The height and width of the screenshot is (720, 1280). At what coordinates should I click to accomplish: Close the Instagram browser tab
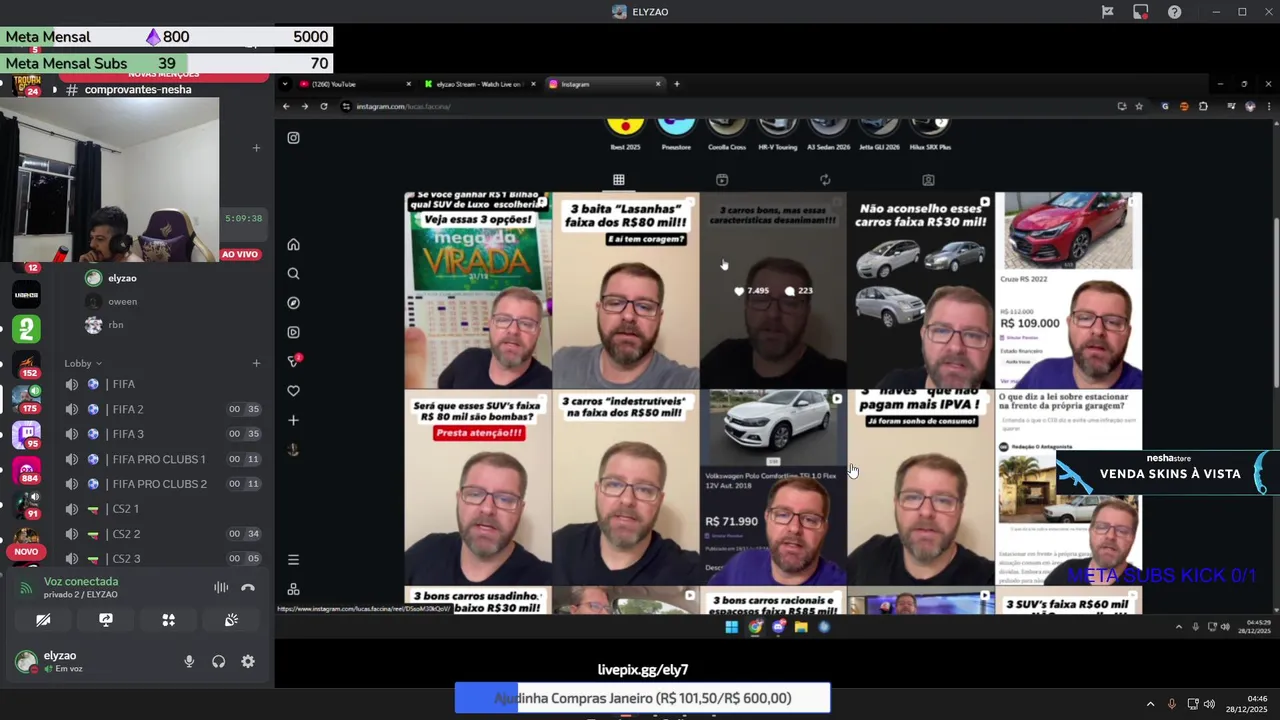[x=658, y=84]
